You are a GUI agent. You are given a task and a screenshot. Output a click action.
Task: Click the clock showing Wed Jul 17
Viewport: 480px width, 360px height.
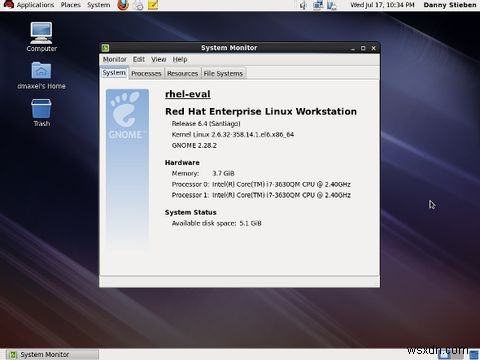[382, 5]
